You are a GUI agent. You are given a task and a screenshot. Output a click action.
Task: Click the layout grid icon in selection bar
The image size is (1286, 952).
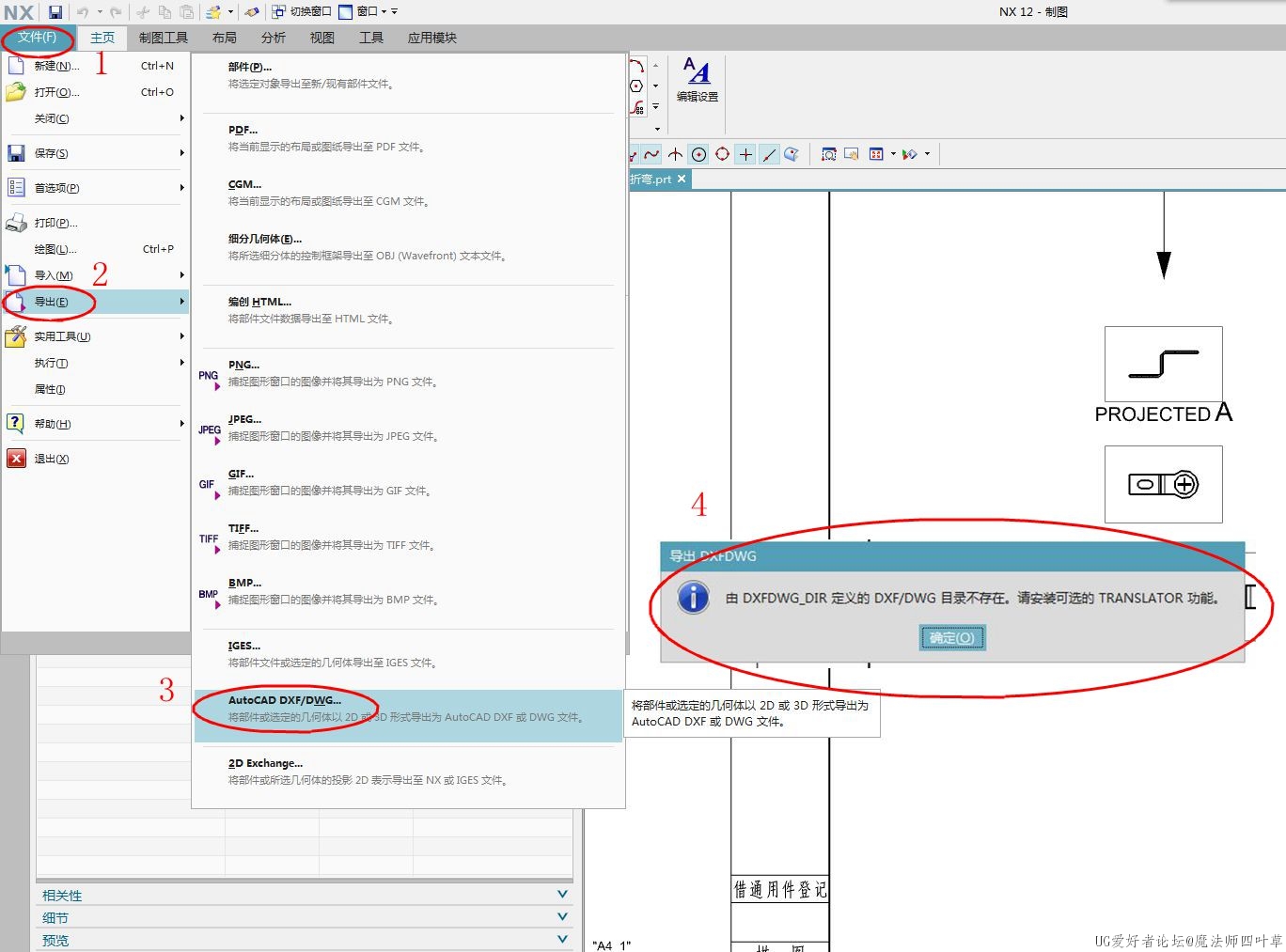click(x=876, y=154)
